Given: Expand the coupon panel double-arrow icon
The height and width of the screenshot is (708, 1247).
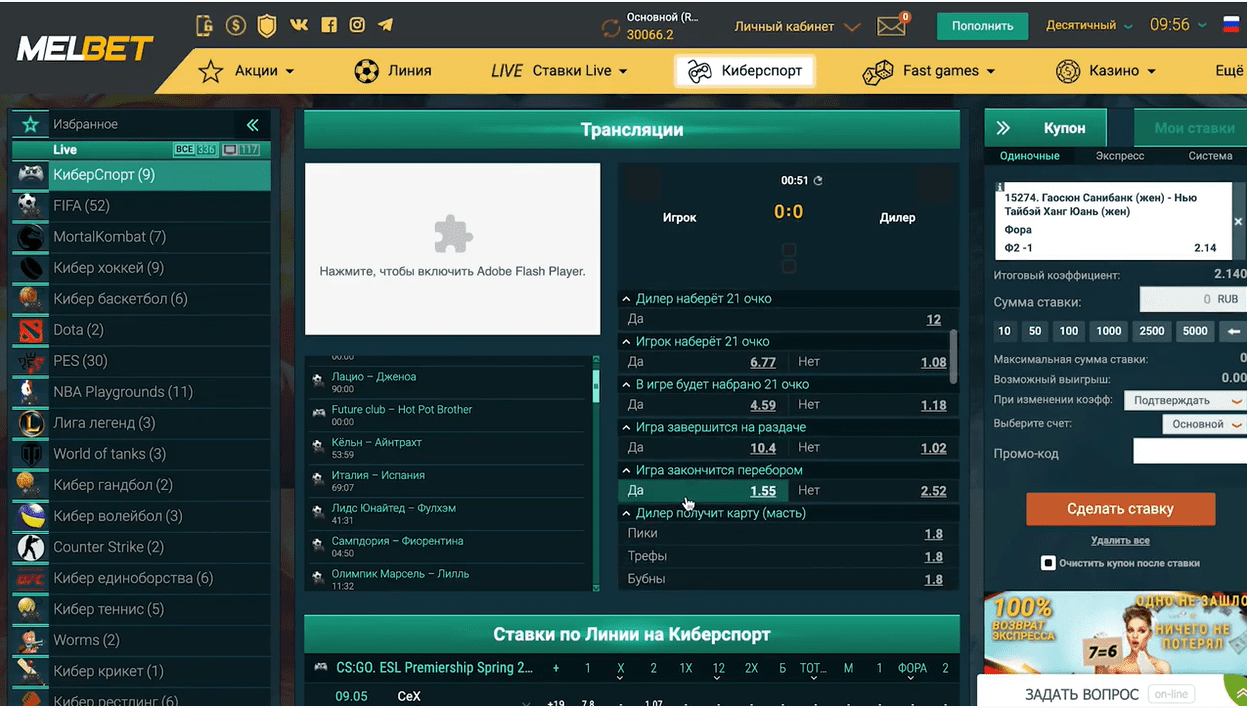Looking at the screenshot, I should click(x=1003, y=128).
